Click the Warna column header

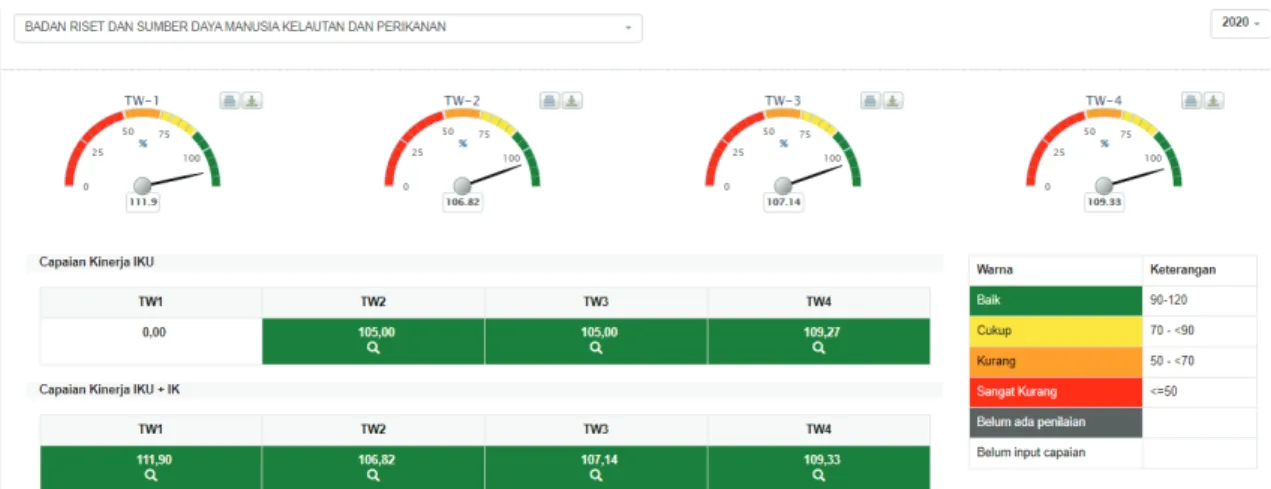(1056, 270)
